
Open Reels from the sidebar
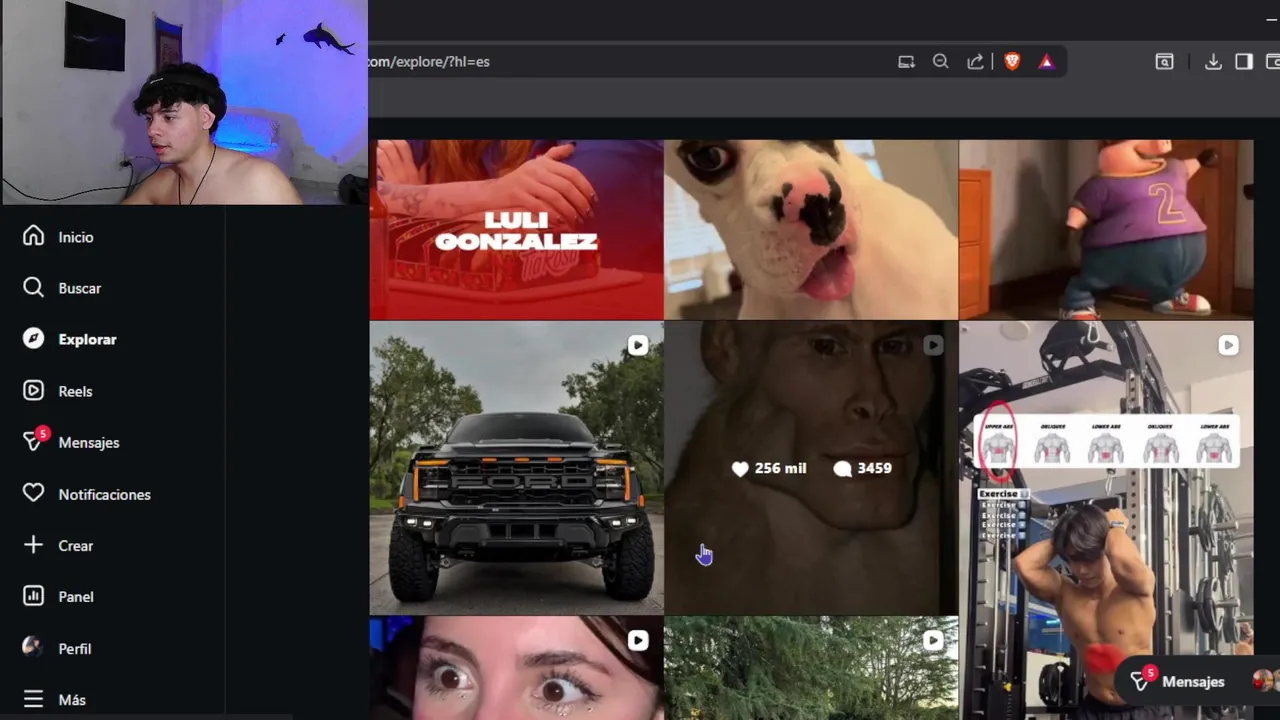(59, 391)
